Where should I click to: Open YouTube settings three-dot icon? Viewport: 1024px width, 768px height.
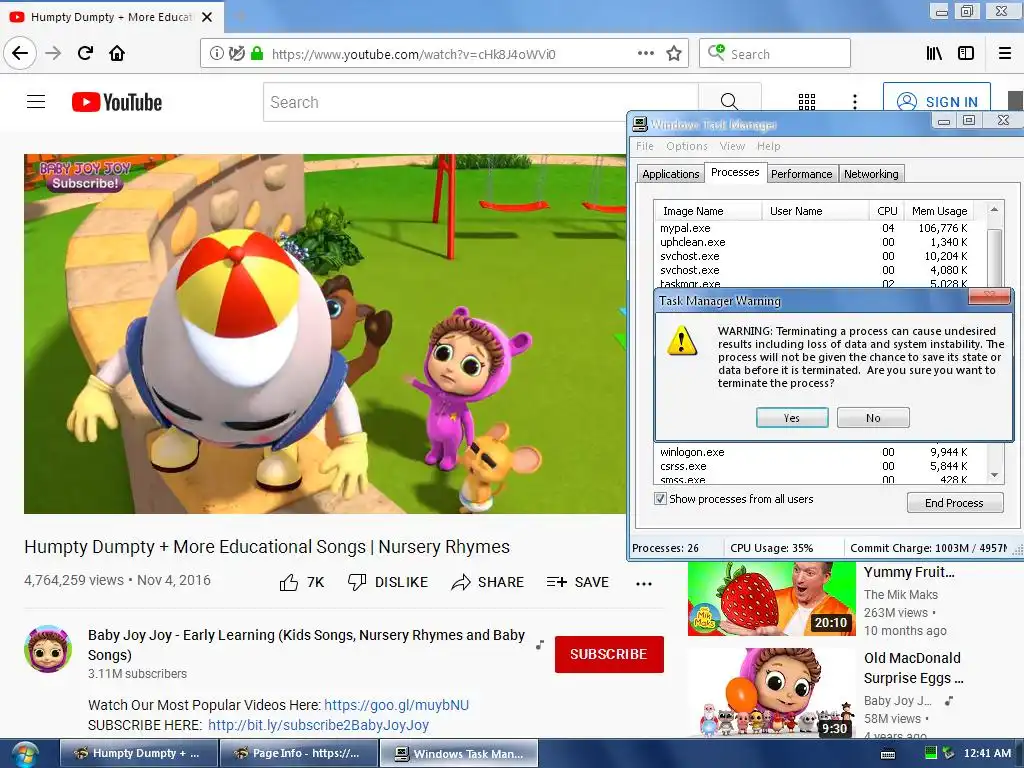click(855, 102)
